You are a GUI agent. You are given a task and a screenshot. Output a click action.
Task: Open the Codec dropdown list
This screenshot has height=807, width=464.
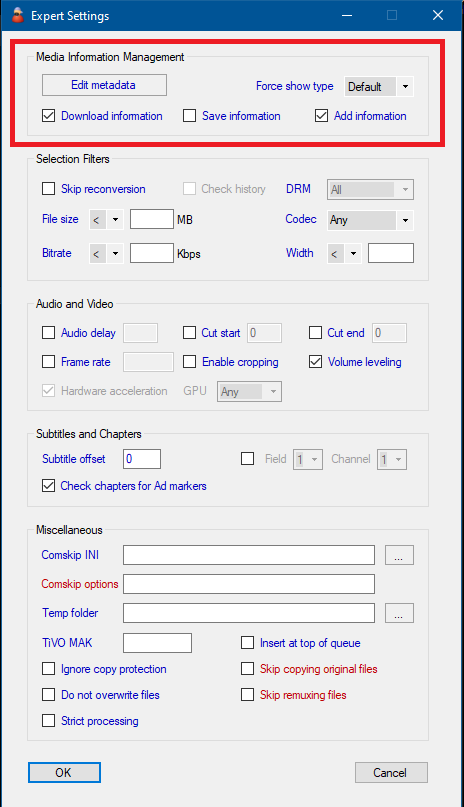coord(370,220)
